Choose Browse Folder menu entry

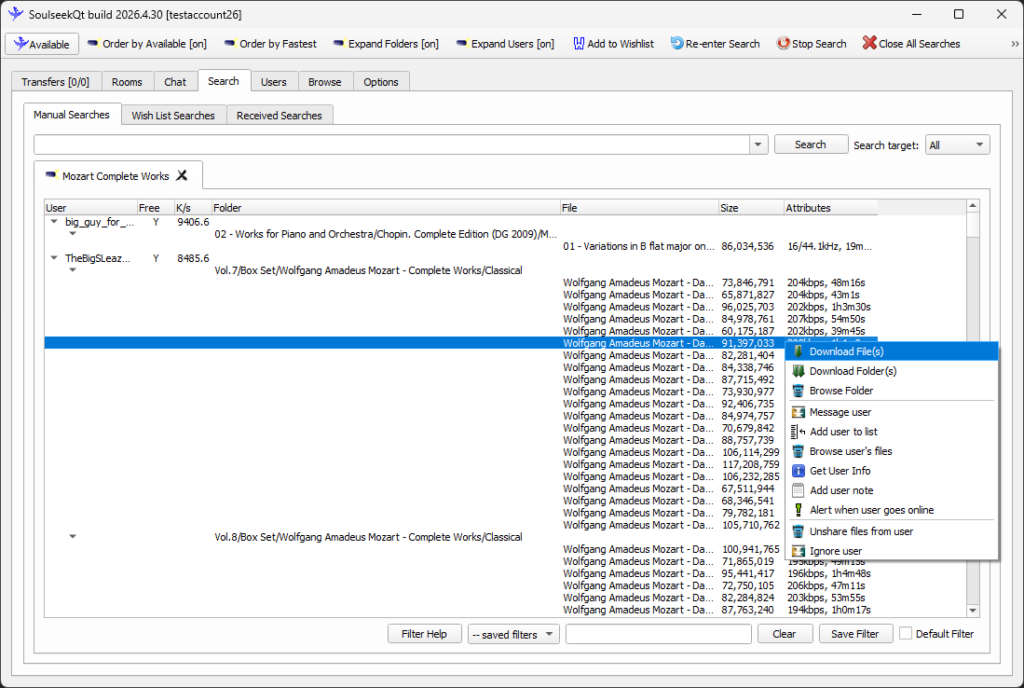892,390
